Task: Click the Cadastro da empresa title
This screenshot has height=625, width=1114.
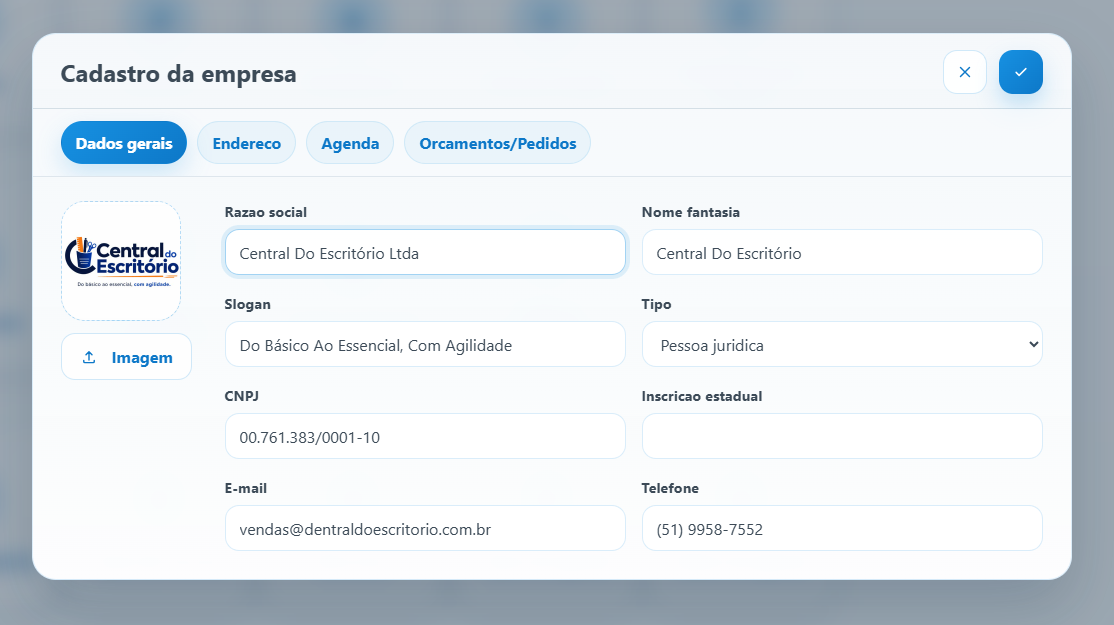Action: tap(178, 73)
